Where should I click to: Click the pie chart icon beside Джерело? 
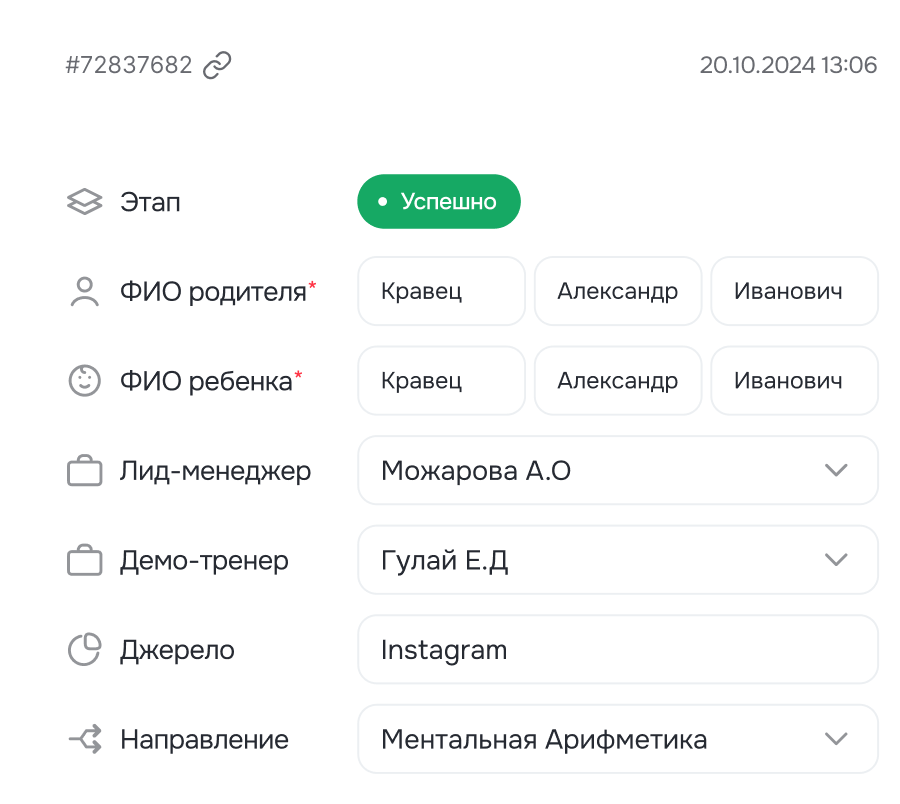[x=85, y=650]
